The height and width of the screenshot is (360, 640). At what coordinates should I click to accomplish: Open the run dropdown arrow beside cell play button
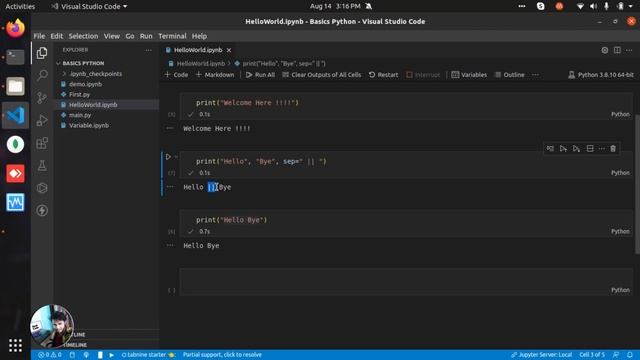tap(176, 157)
